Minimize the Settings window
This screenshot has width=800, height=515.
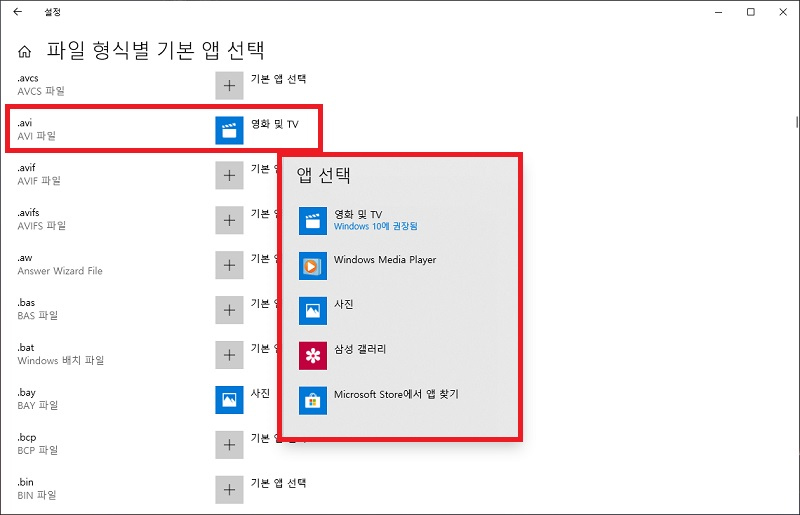[x=718, y=12]
